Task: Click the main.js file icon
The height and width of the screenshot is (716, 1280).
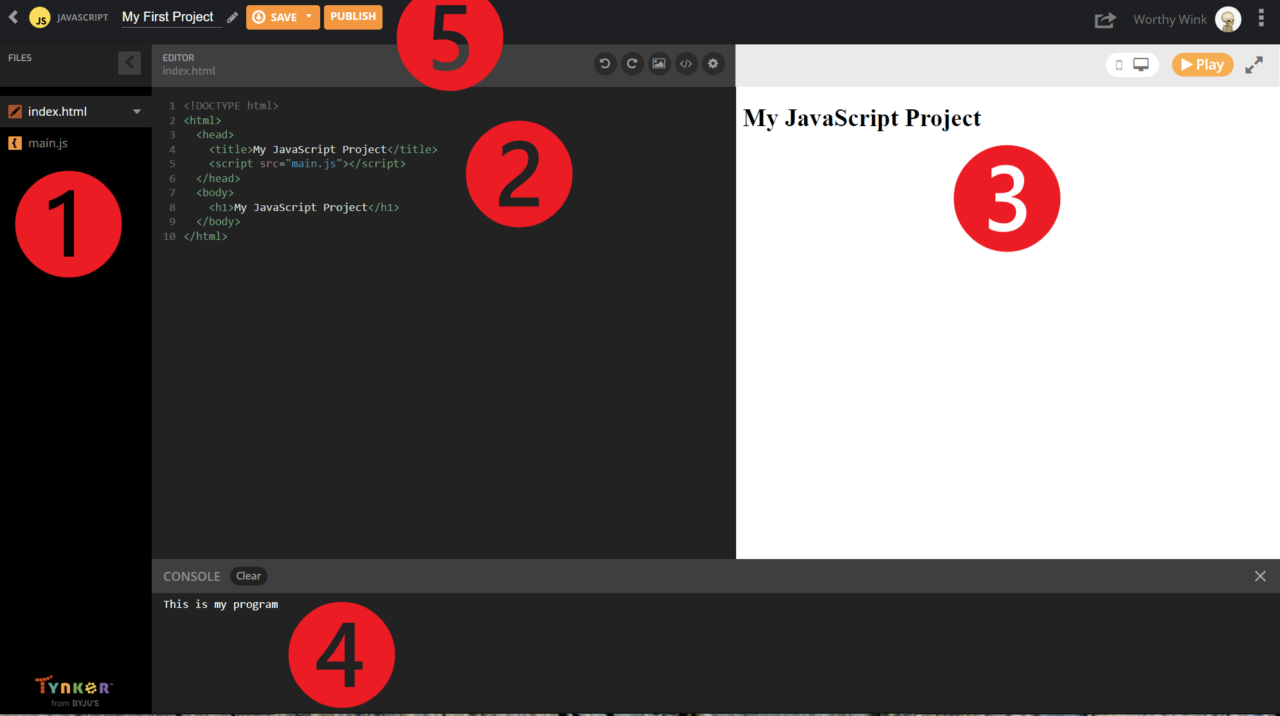Action: click(15, 143)
